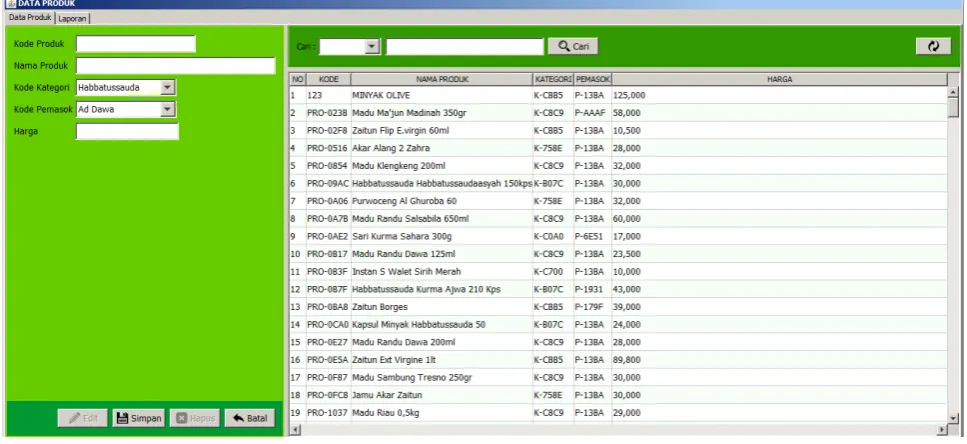Click the NO column header
The image size is (967, 444).
(x=298, y=80)
